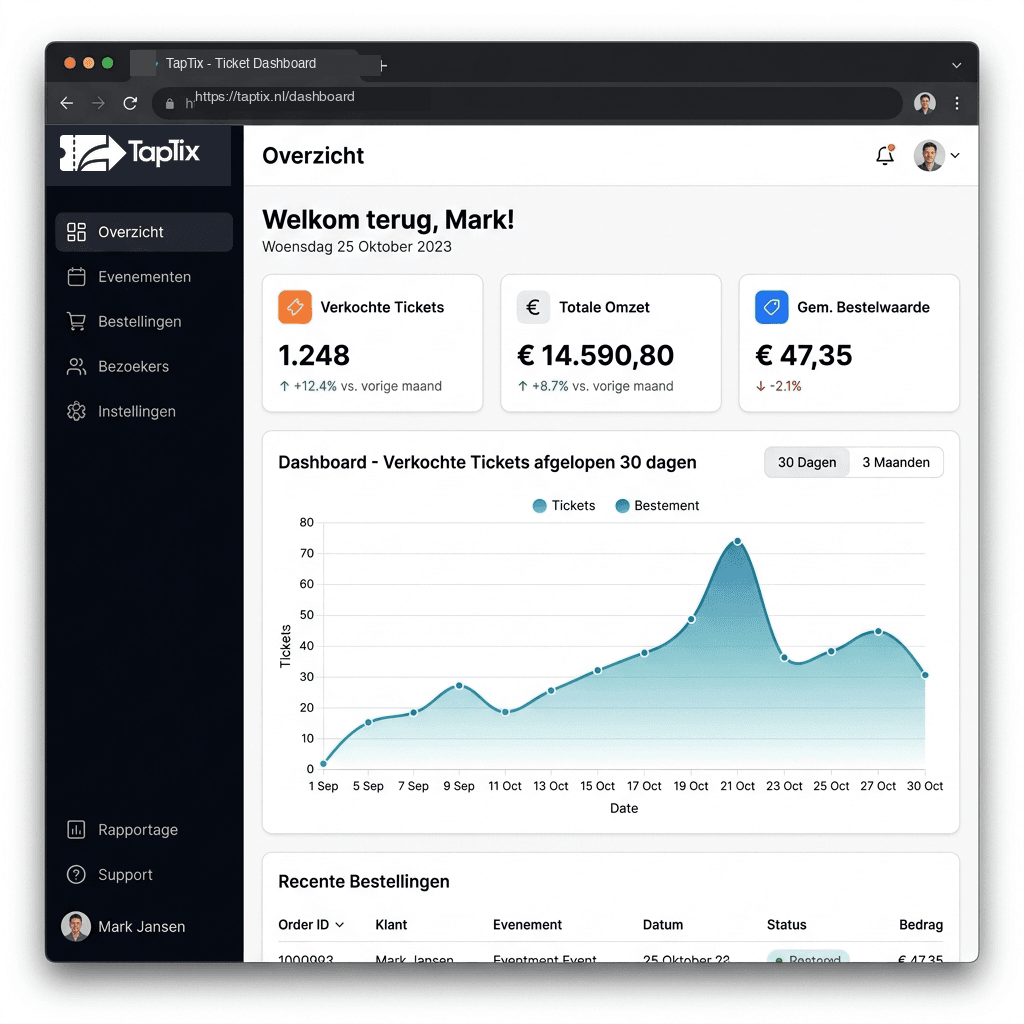
Task: Click the Support question mark icon
Action: click(x=76, y=874)
